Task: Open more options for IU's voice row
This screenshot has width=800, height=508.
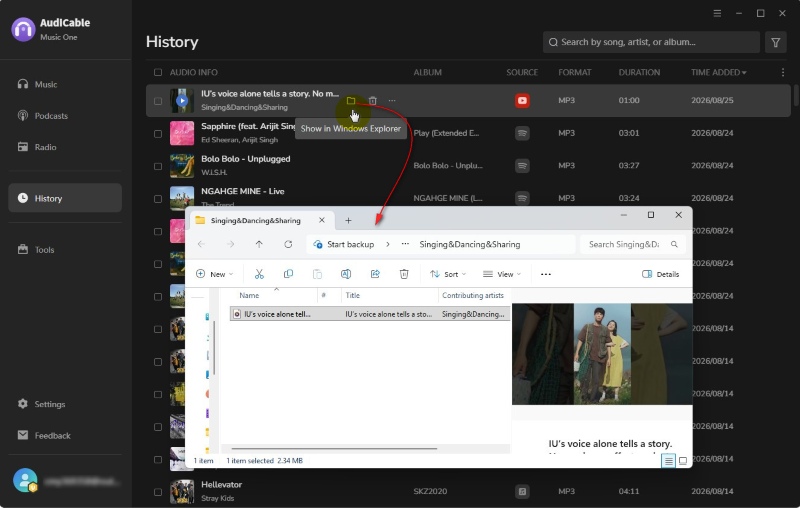Action: [x=392, y=100]
